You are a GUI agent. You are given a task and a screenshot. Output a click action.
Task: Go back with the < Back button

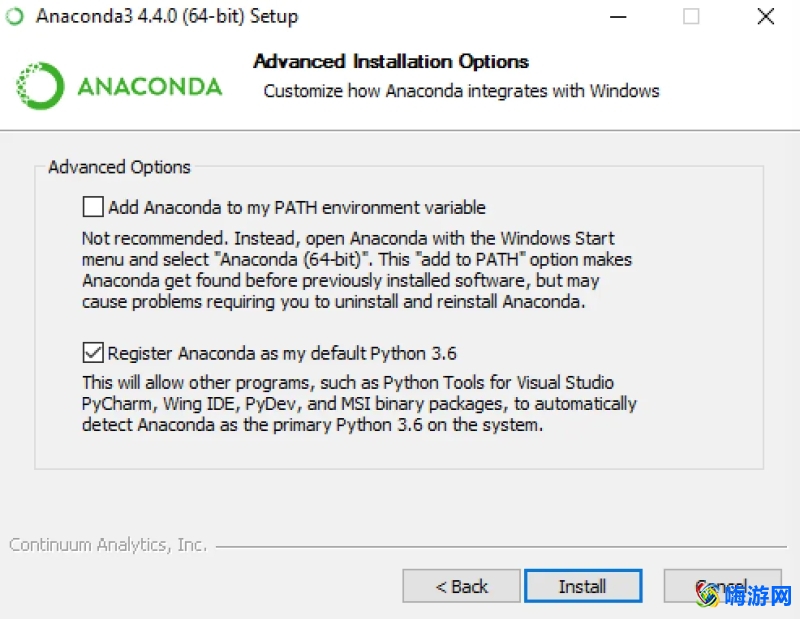pyautogui.click(x=461, y=586)
